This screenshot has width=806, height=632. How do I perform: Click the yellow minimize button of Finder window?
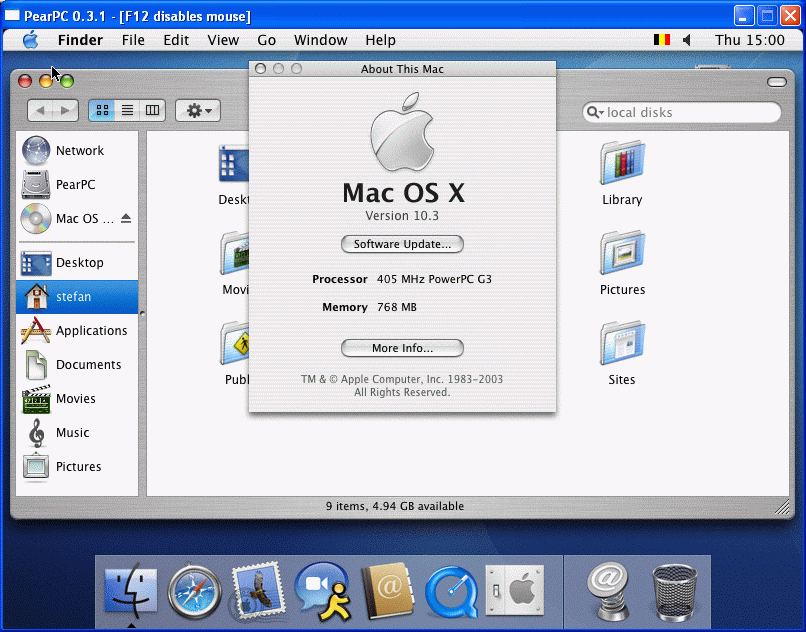[x=46, y=81]
